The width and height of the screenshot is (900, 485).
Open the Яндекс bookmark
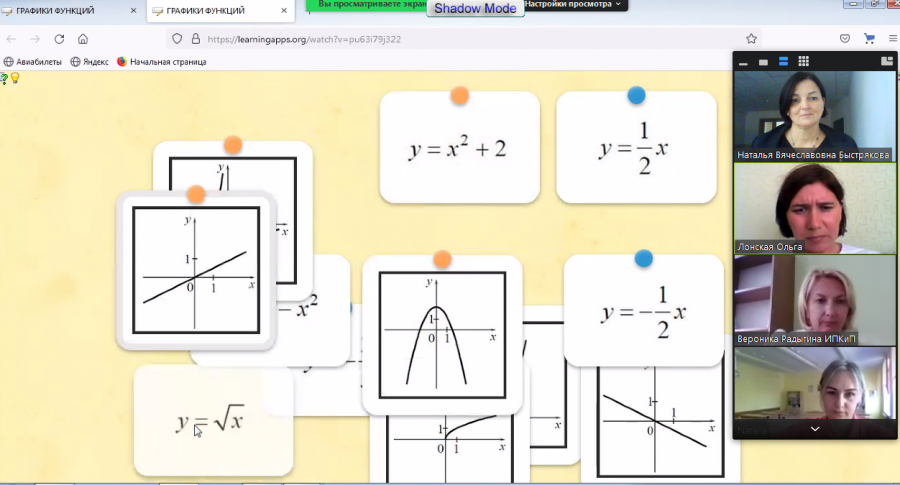[90, 62]
